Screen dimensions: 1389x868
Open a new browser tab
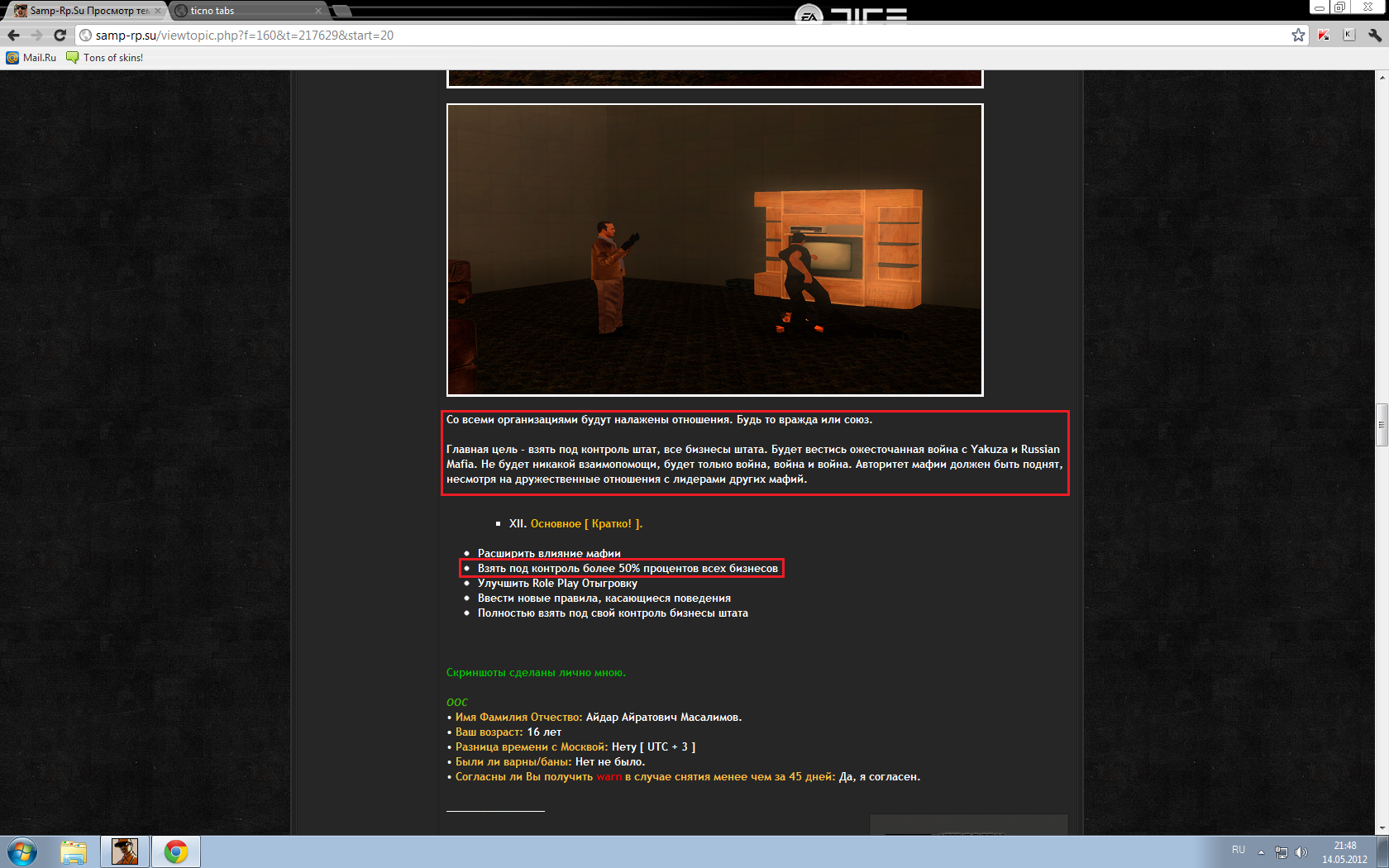(x=341, y=12)
